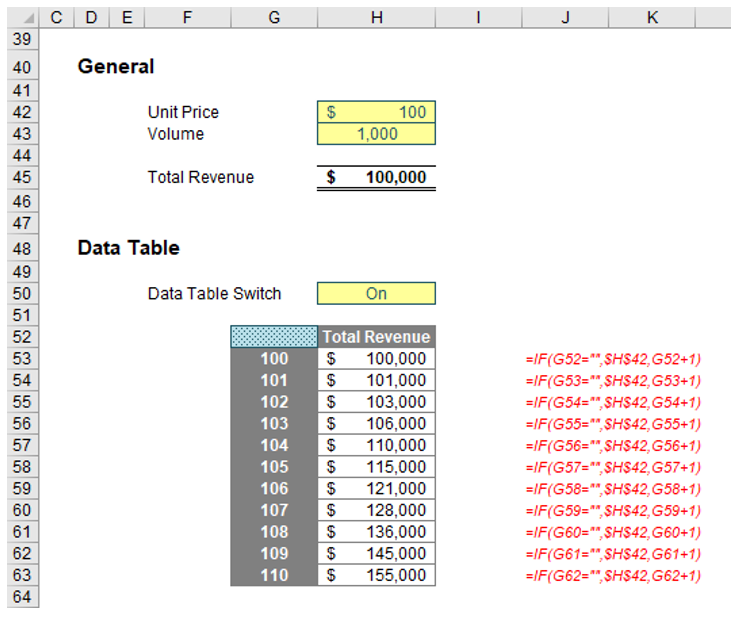
Task: Click the red formula text referencing G58
Action: [613, 489]
